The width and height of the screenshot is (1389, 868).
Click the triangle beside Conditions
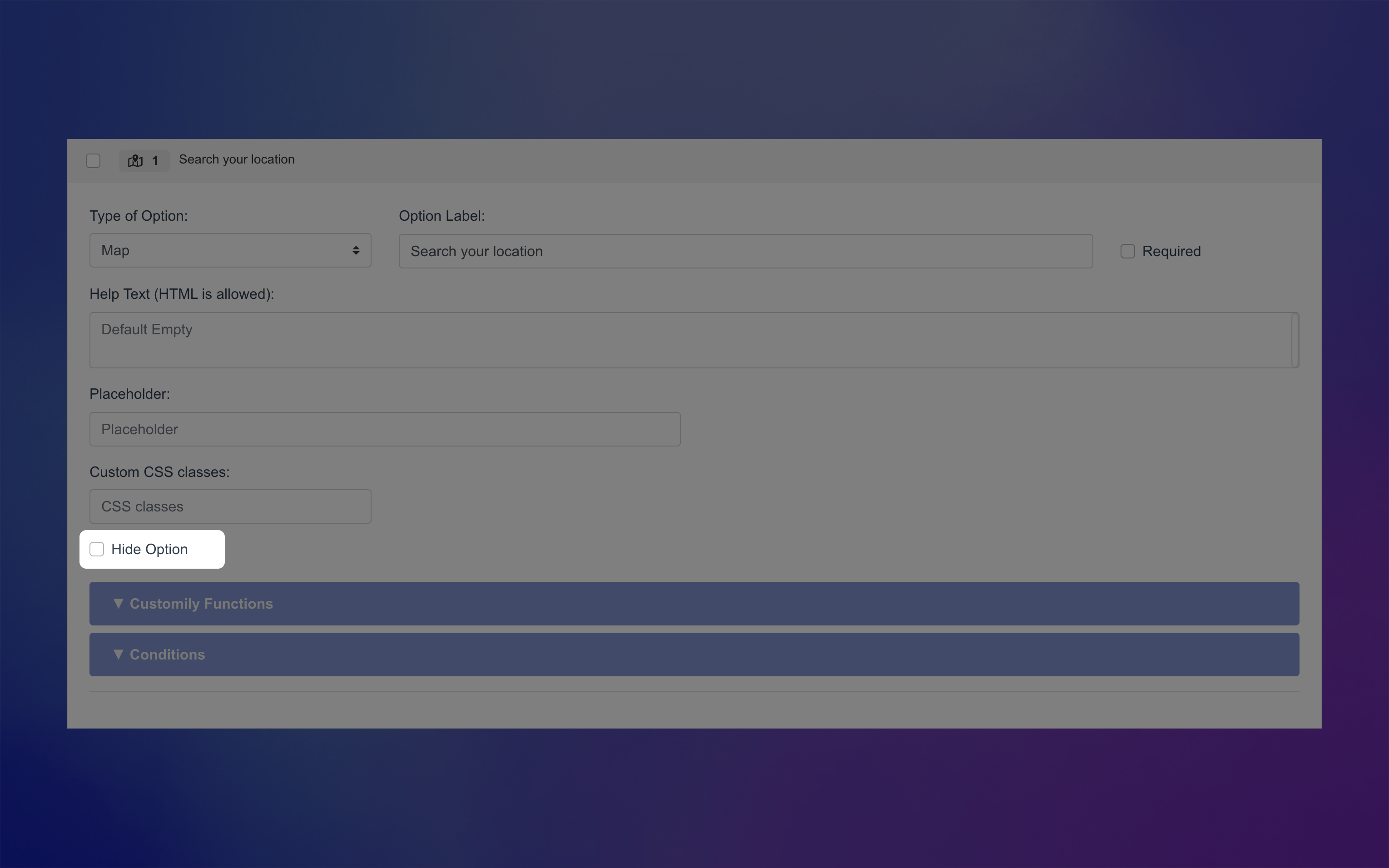point(118,655)
